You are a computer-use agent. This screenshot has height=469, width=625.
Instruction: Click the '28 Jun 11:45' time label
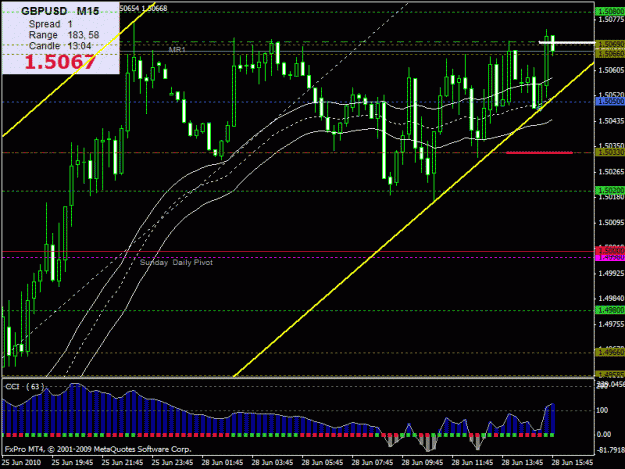472,462
